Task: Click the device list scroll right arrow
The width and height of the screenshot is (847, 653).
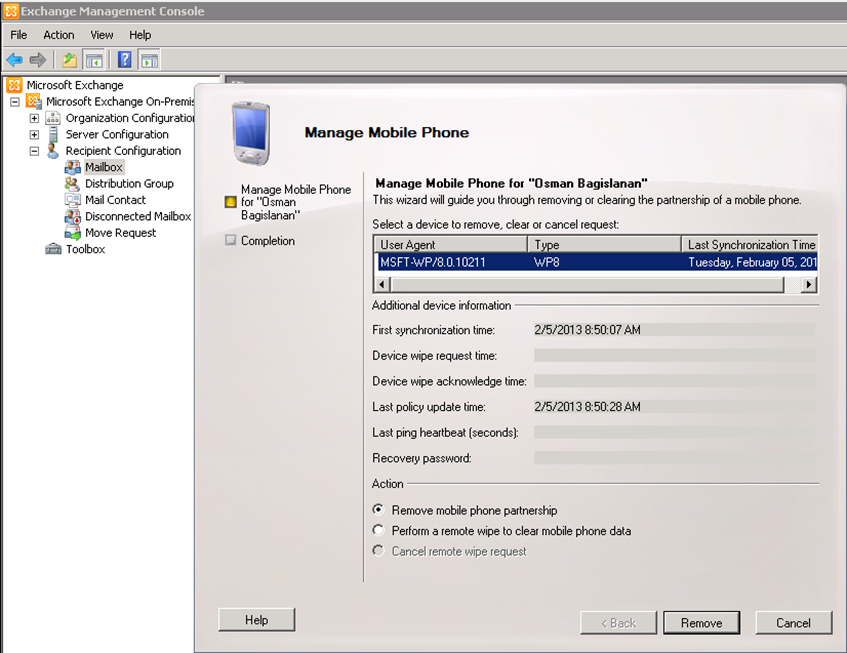Action: pyautogui.click(x=809, y=285)
